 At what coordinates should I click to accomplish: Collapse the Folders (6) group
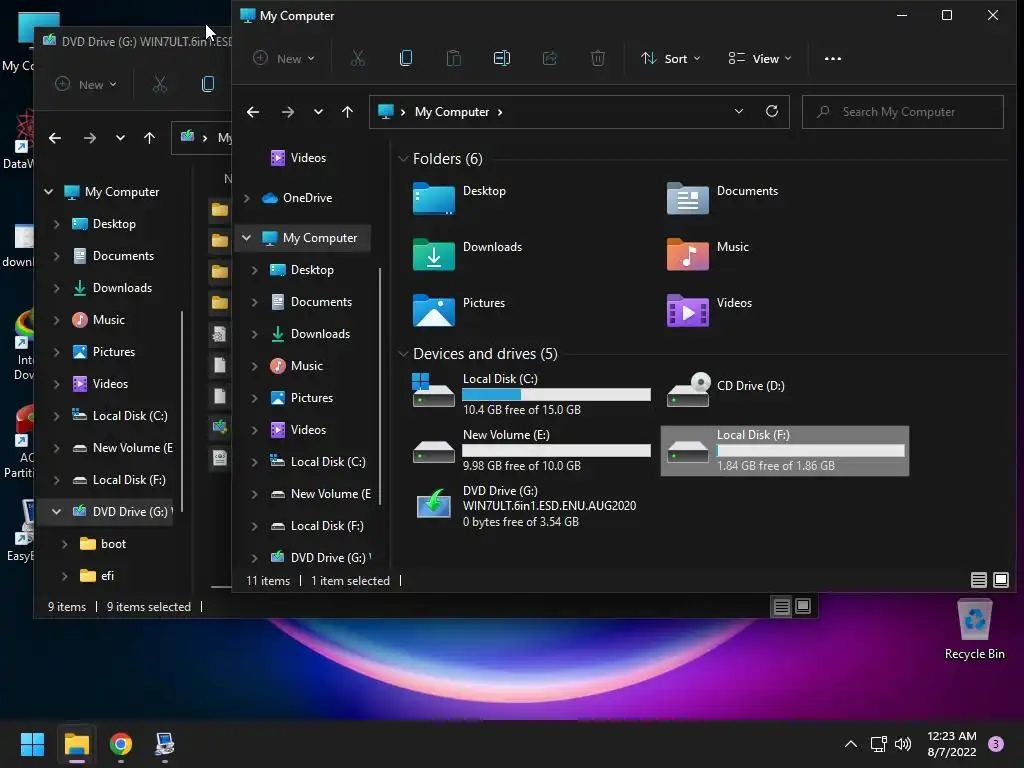[x=403, y=159]
